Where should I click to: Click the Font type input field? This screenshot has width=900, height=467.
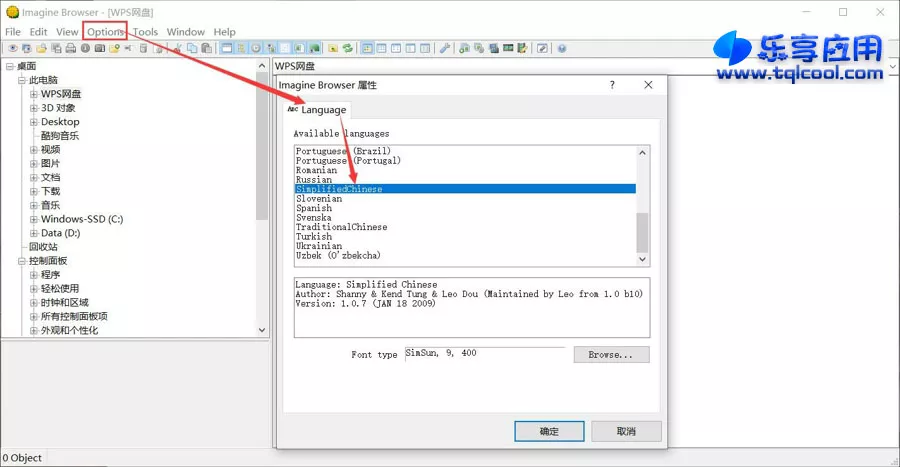(x=485, y=354)
